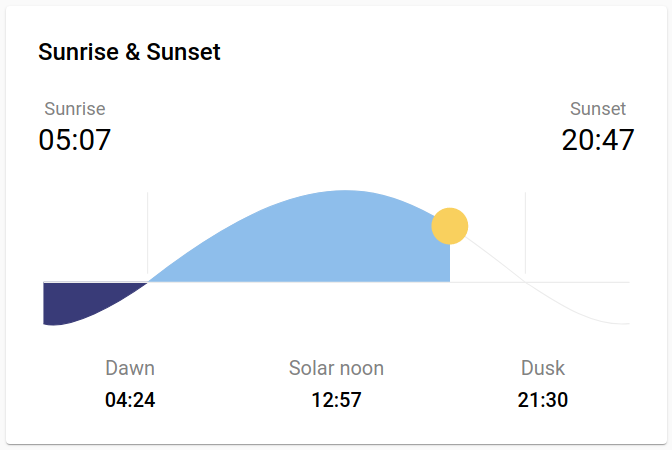Viewport: 672px width, 450px height.
Task: Select the Solar noon label
Action: point(336,368)
